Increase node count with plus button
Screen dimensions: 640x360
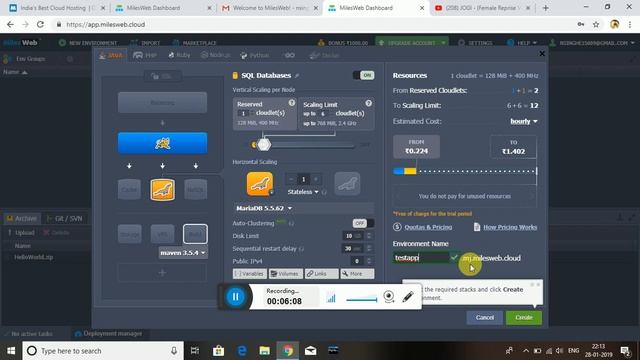point(316,179)
